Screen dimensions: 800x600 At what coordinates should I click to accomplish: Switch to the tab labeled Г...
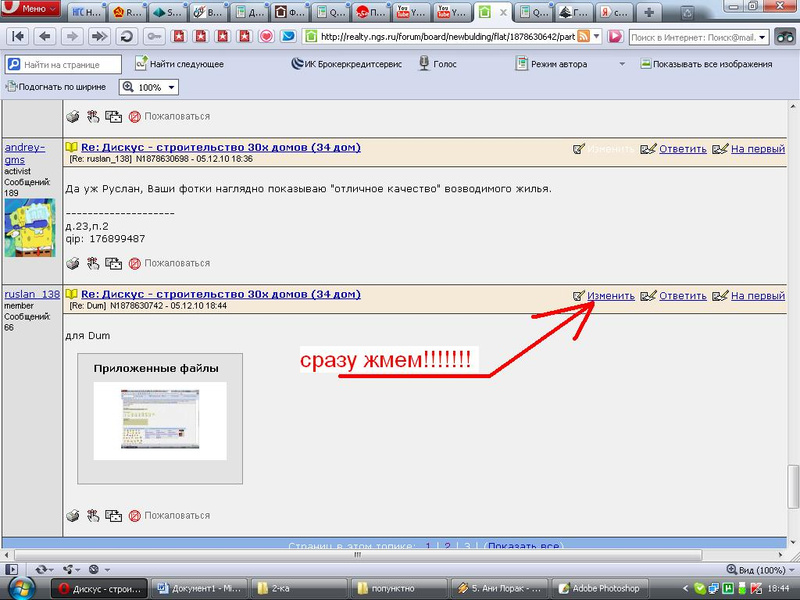click(x=573, y=12)
